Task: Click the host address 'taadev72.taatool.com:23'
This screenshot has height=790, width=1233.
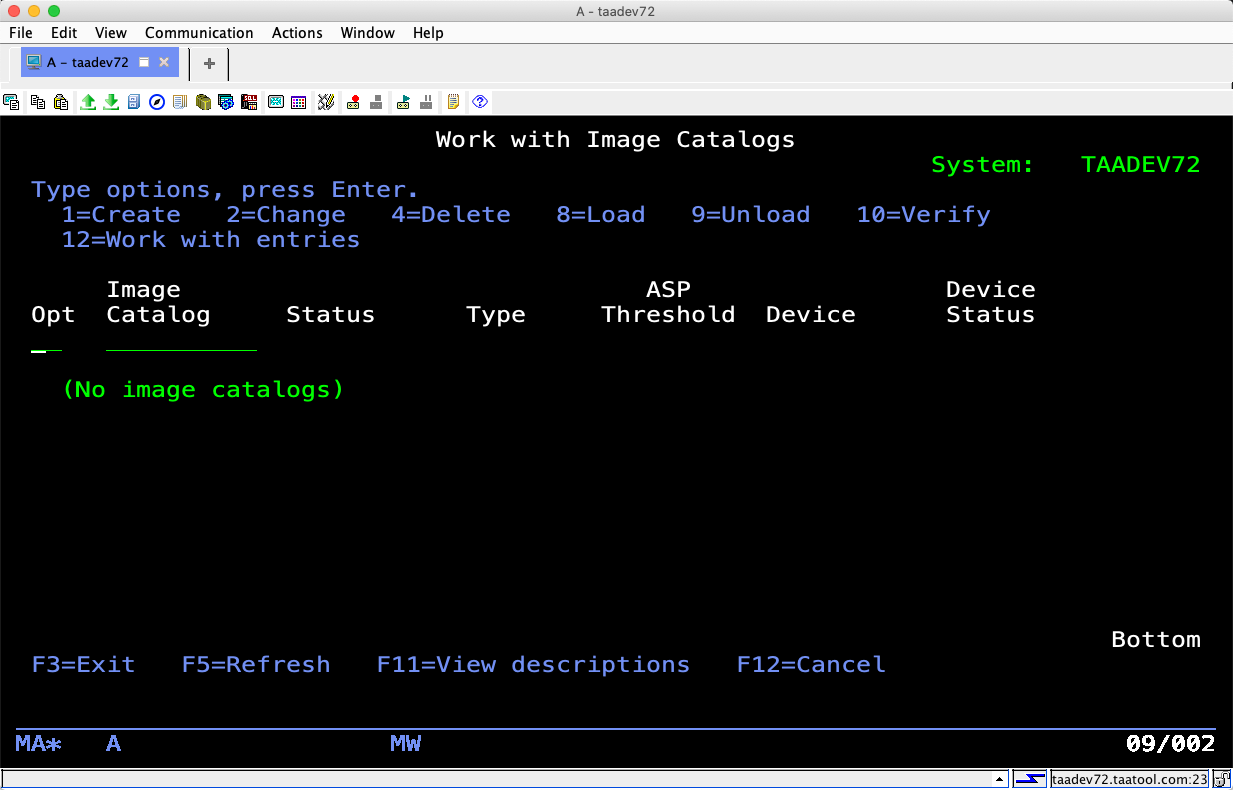Action: coord(1130,779)
